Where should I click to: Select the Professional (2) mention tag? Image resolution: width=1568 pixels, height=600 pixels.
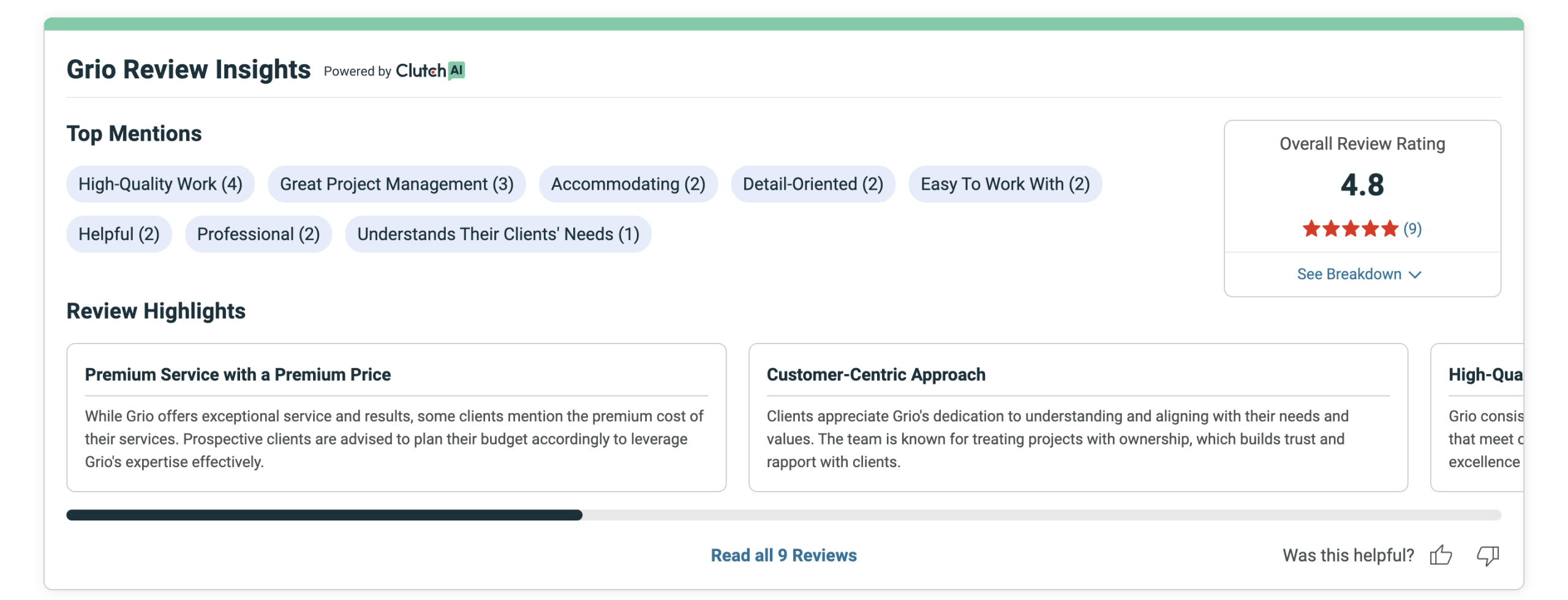[x=258, y=234]
